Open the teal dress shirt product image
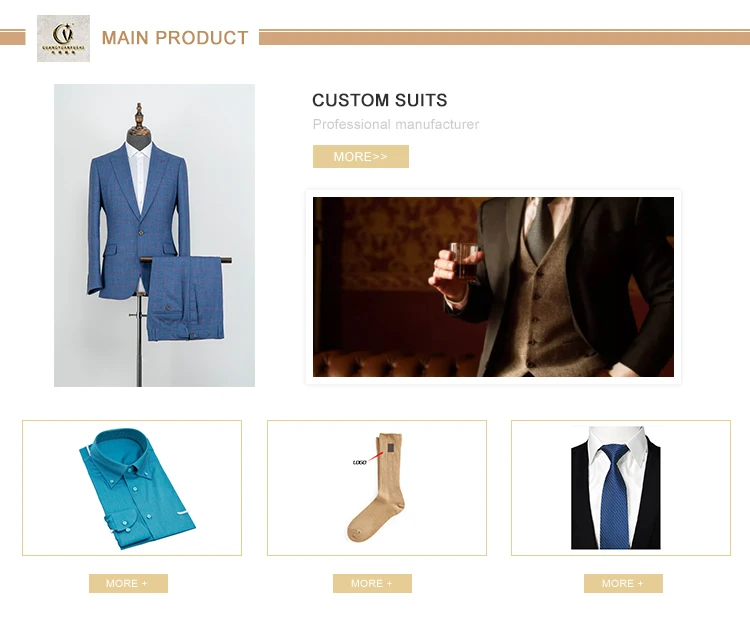Image resolution: width=750 pixels, height=622 pixels. tap(138, 488)
